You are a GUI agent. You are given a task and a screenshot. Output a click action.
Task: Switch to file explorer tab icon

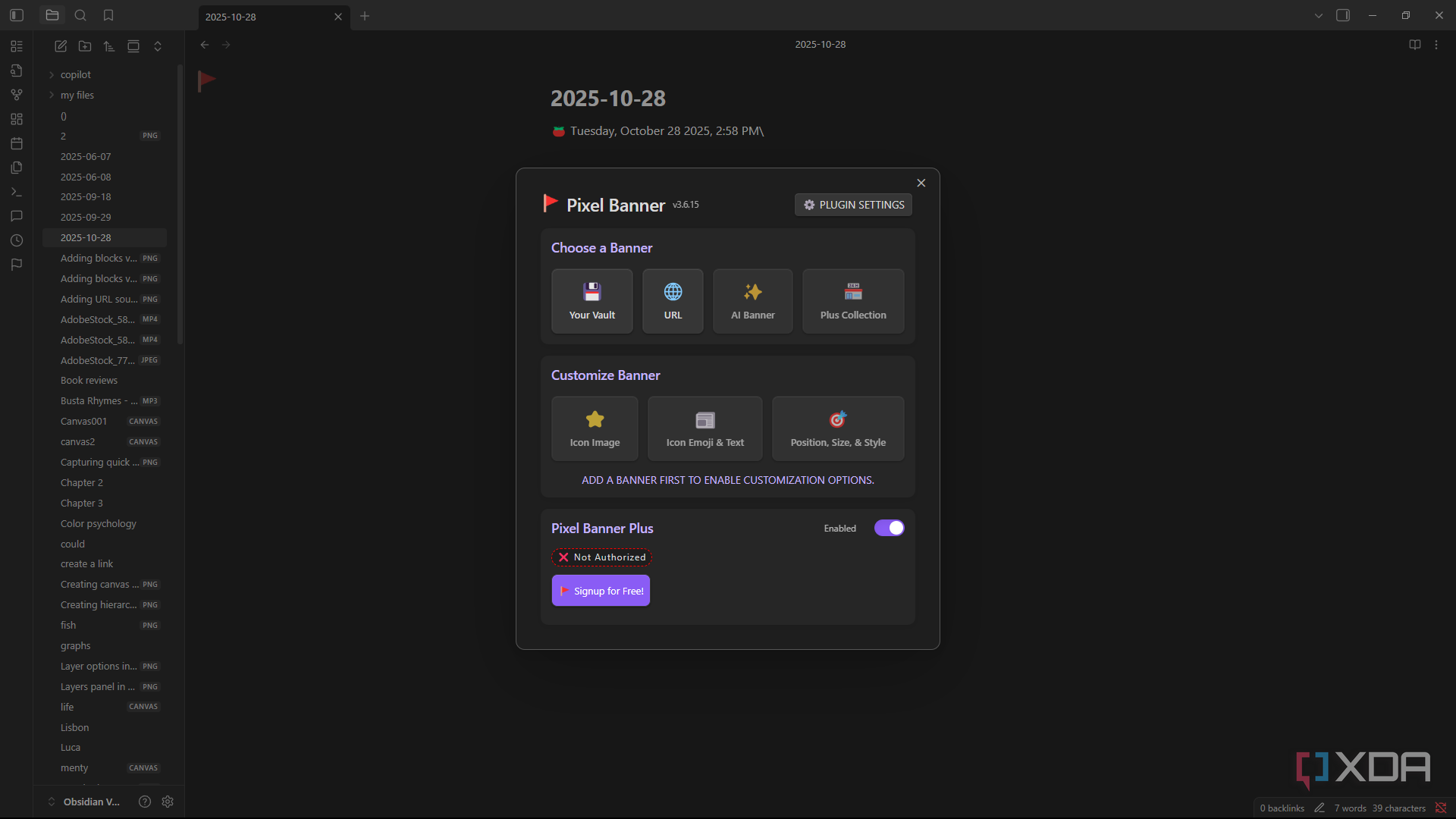52,15
